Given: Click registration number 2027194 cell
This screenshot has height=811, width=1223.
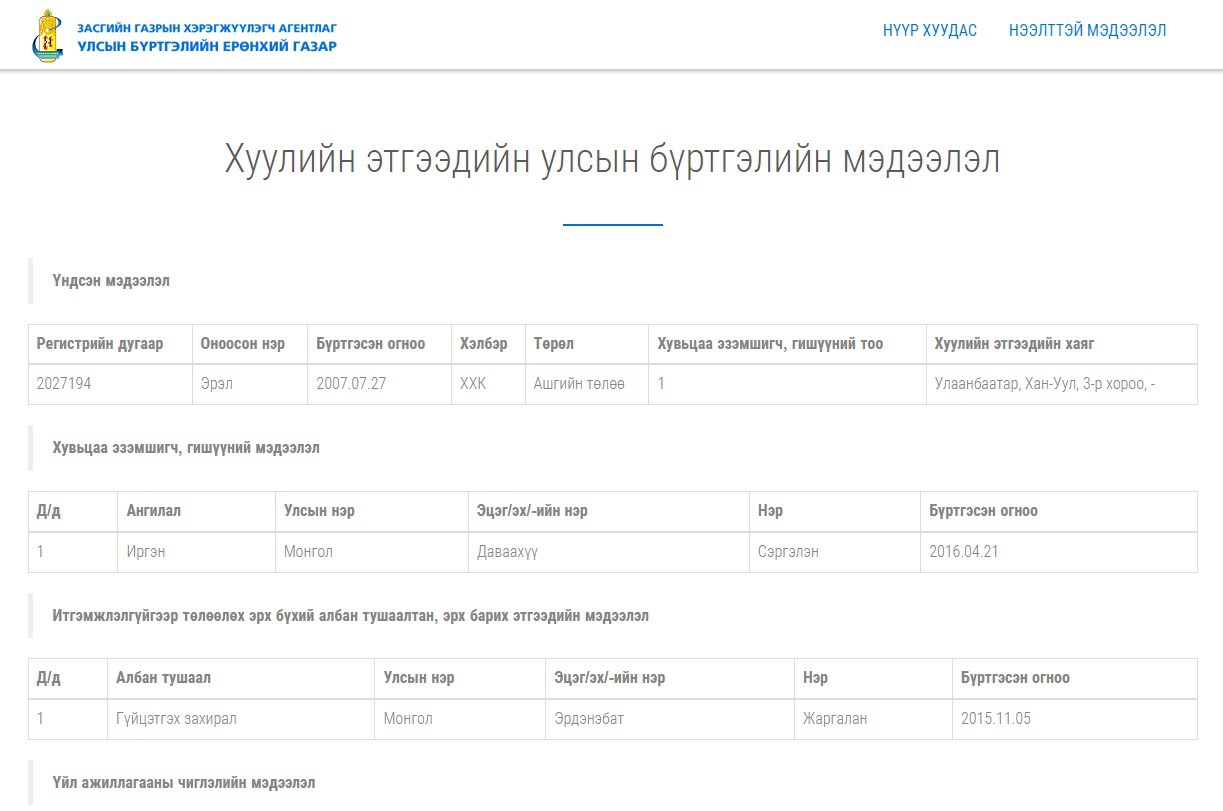Looking at the screenshot, I should click(x=110, y=384).
